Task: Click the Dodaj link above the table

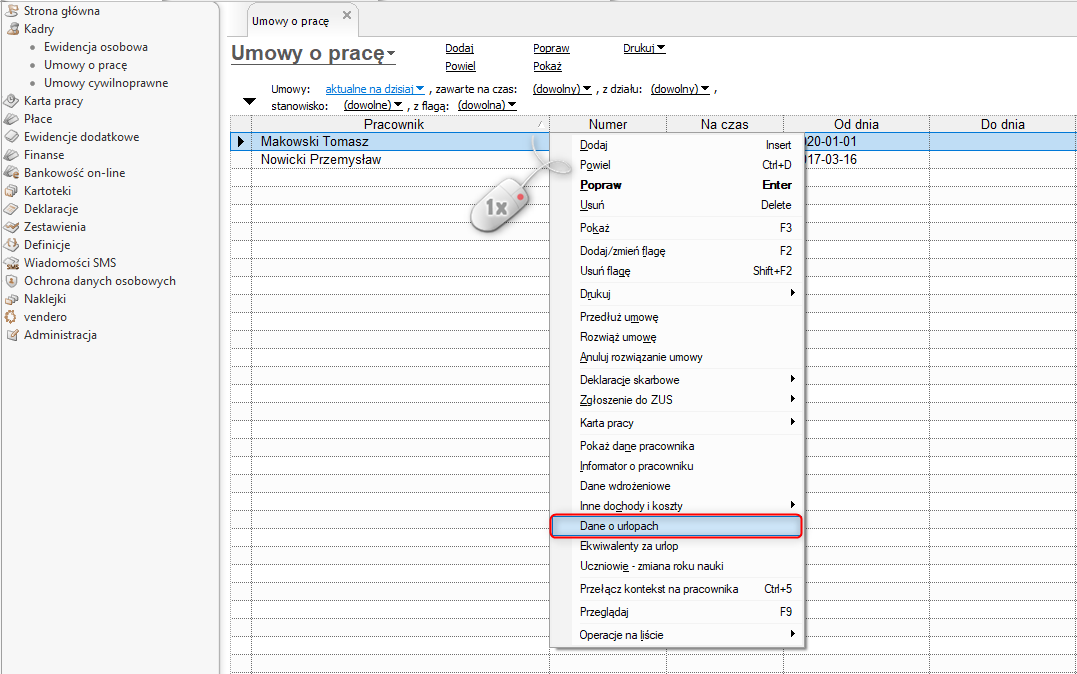Action: (460, 48)
